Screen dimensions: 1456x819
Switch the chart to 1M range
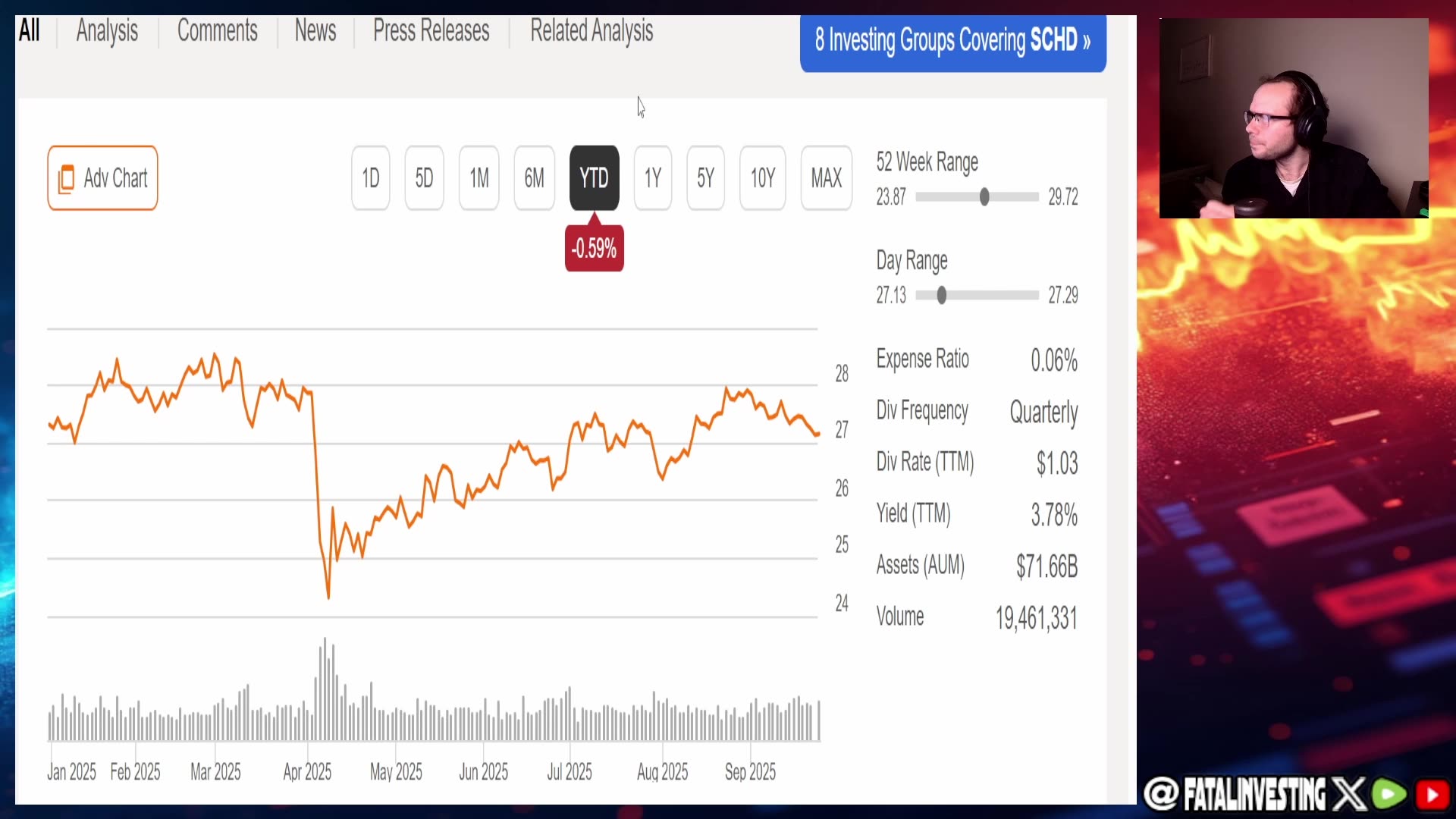[x=479, y=178]
